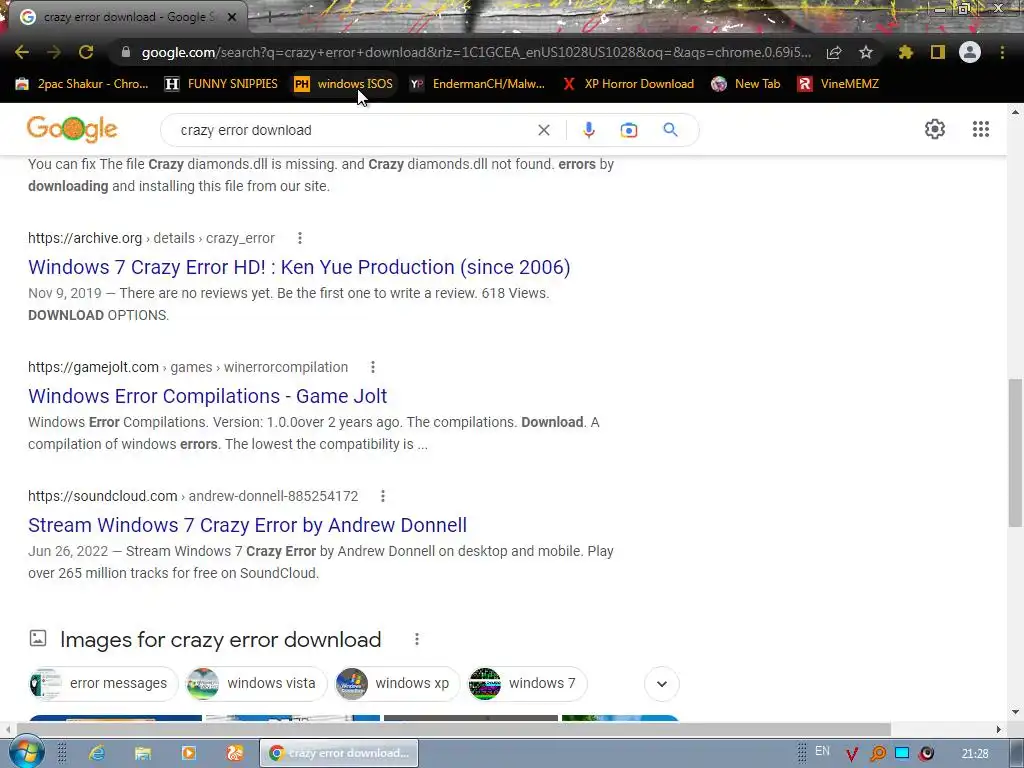Image resolution: width=1024 pixels, height=768 pixels.
Task: Open the windows ISOS bookmark
Action: click(344, 84)
